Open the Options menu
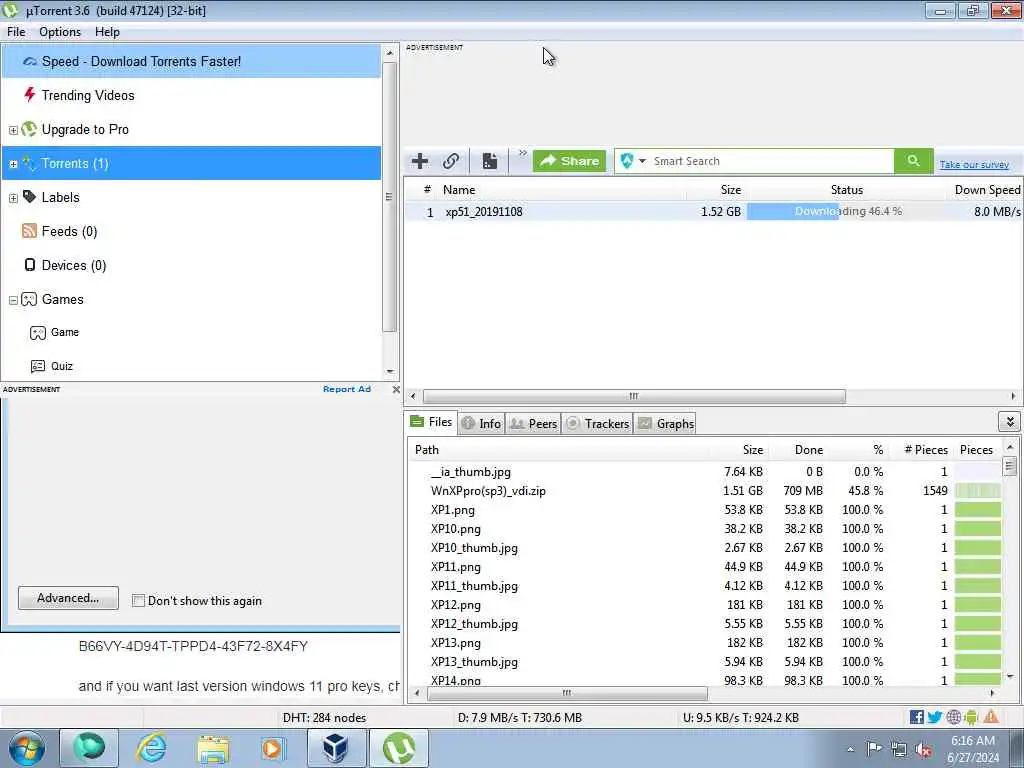The image size is (1024, 768). pos(59,32)
